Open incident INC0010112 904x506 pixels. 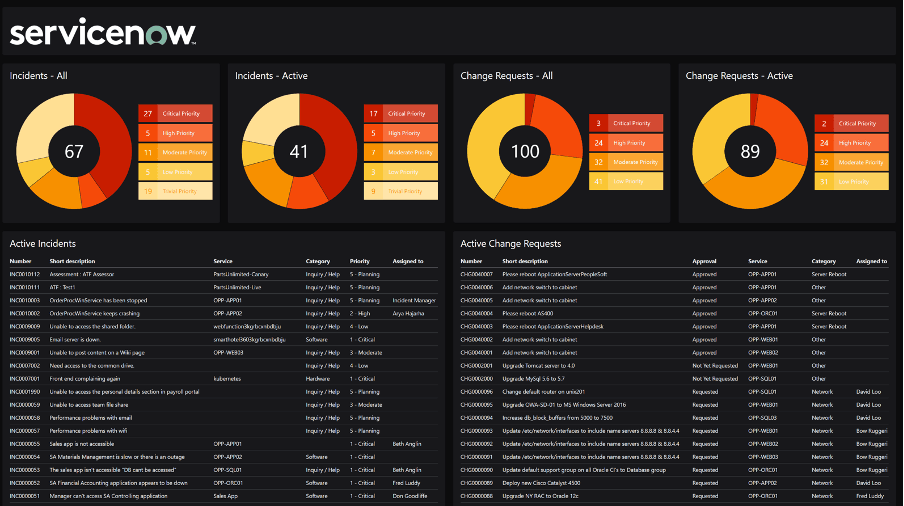[24, 274]
